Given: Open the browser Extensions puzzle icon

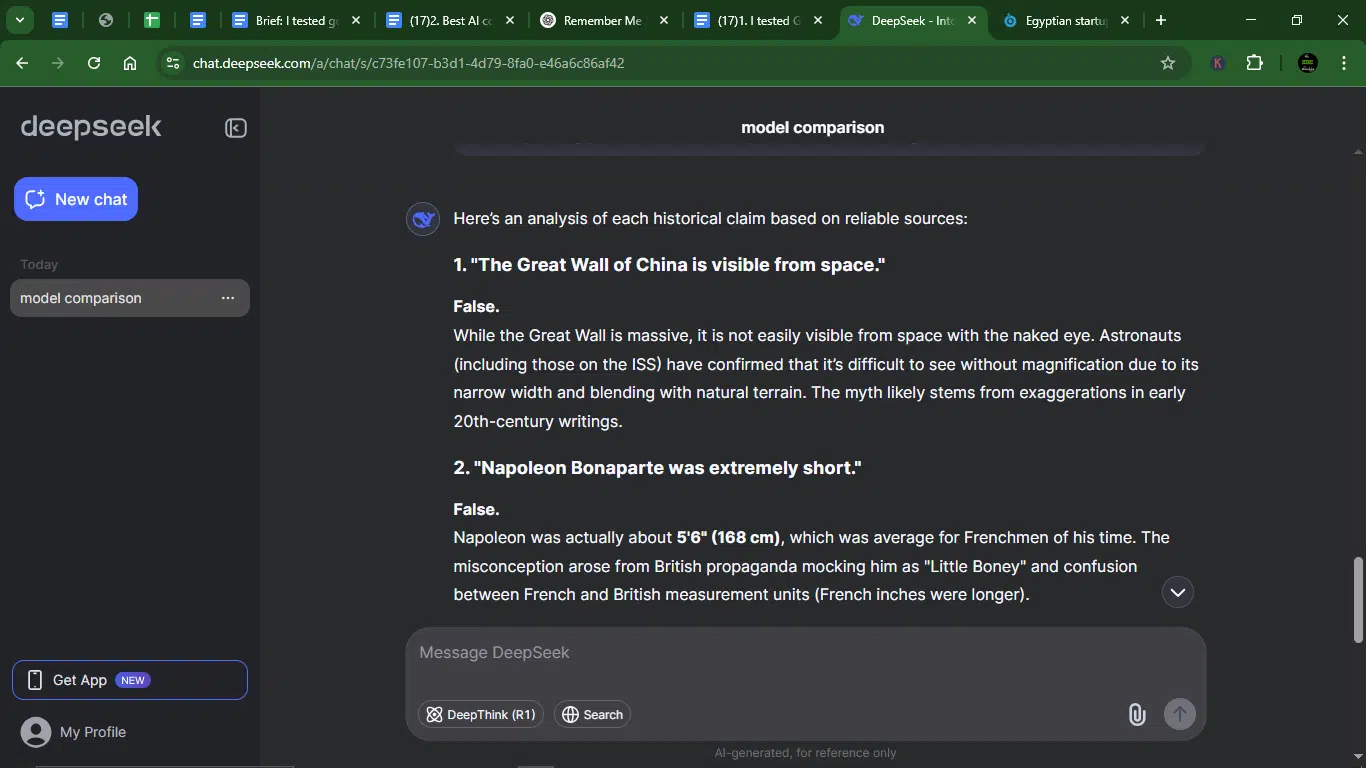Looking at the screenshot, I should click(1254, 63).
